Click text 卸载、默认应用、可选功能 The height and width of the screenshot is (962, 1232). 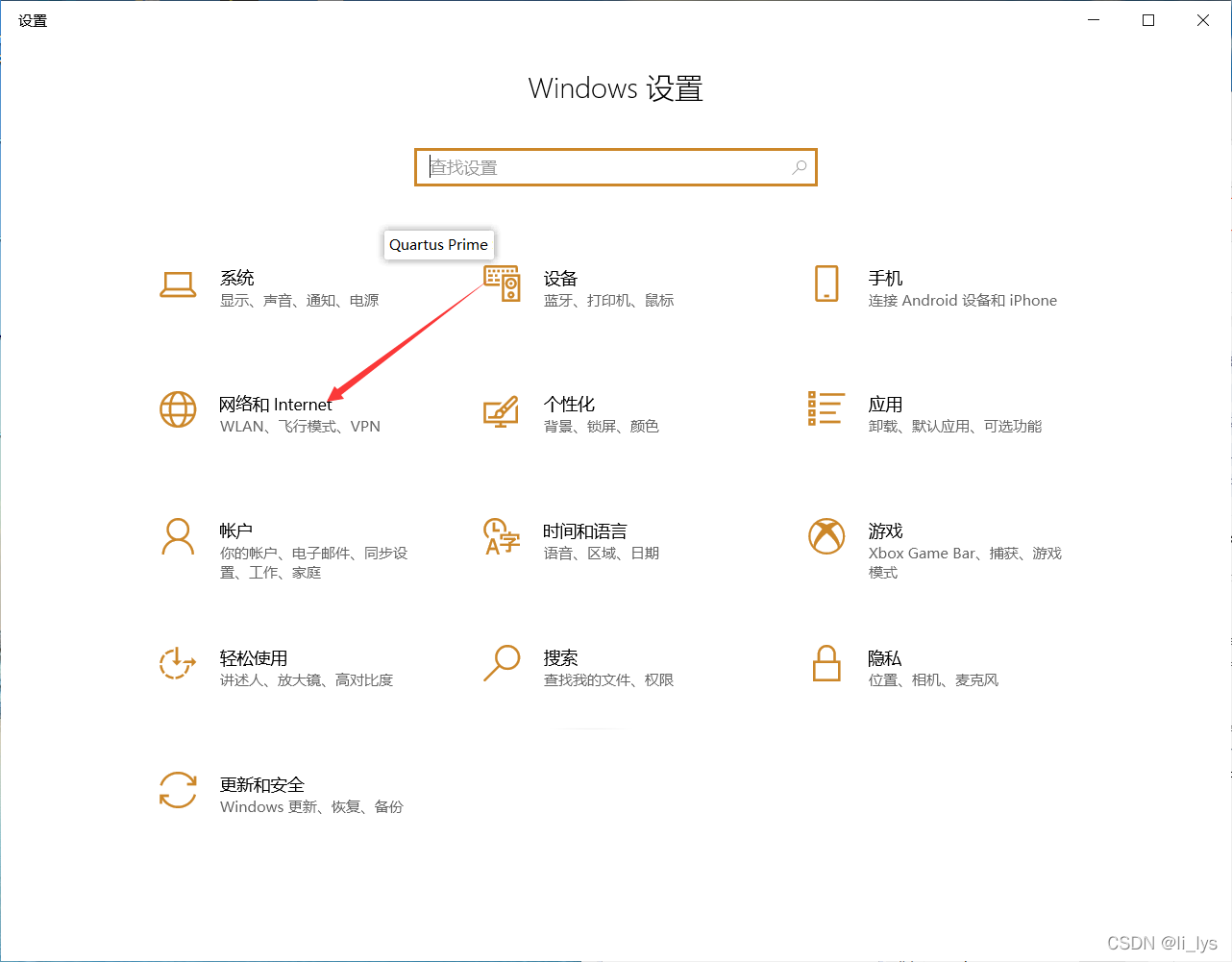tap(955, 427)
